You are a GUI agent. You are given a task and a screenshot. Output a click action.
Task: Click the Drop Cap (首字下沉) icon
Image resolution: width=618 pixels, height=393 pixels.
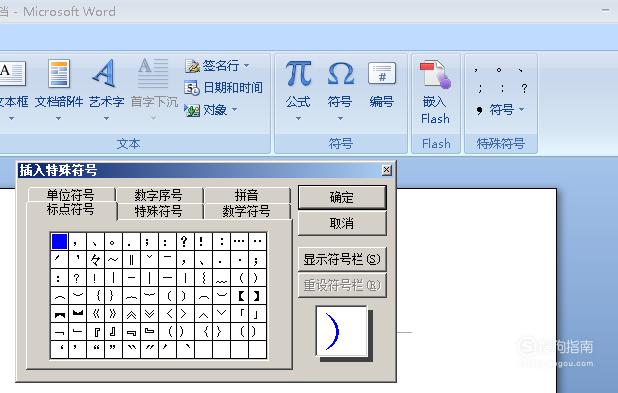click(x=154, y=74)
